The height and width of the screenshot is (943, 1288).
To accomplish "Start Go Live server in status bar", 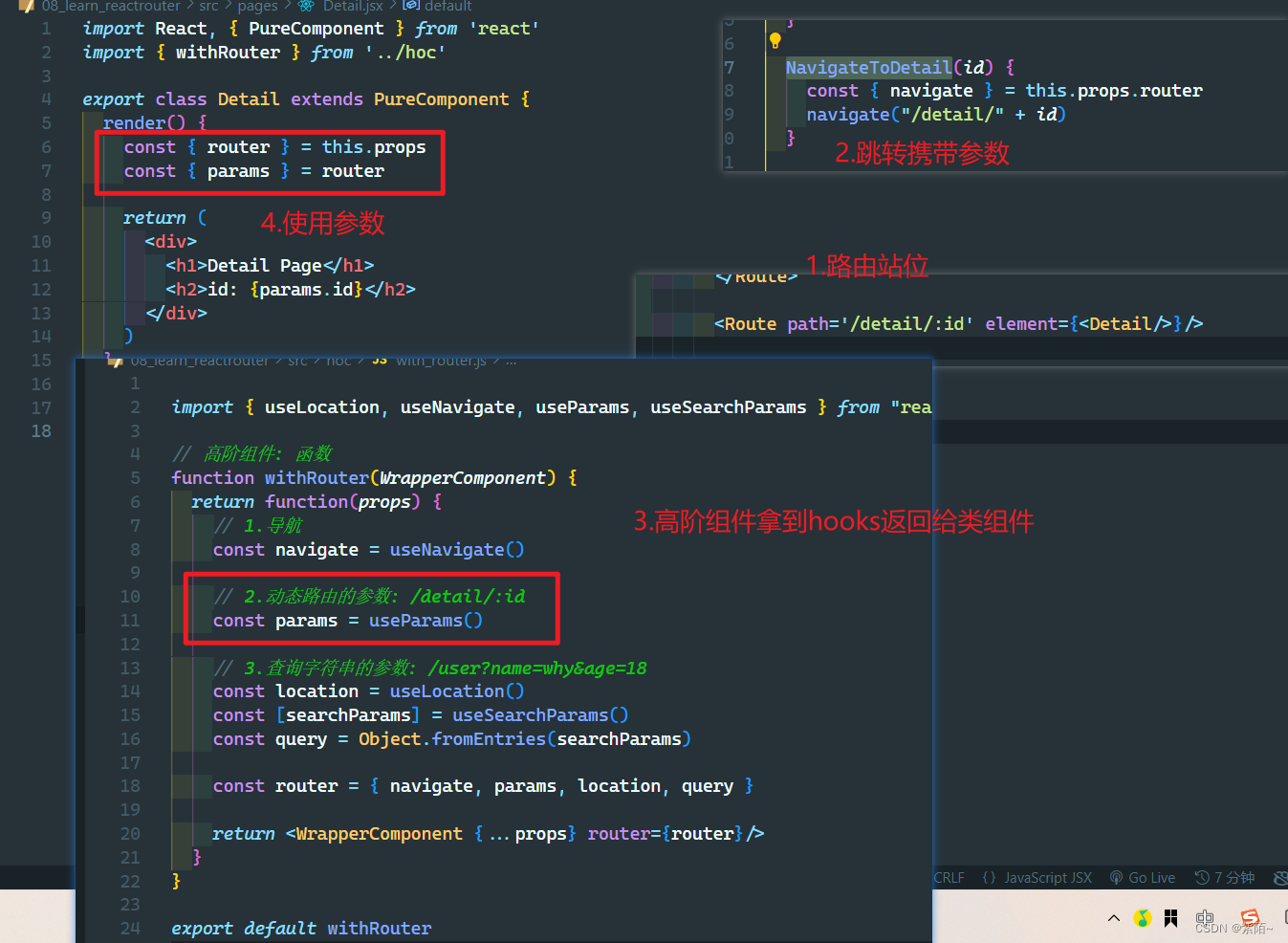I will 1143,878.
